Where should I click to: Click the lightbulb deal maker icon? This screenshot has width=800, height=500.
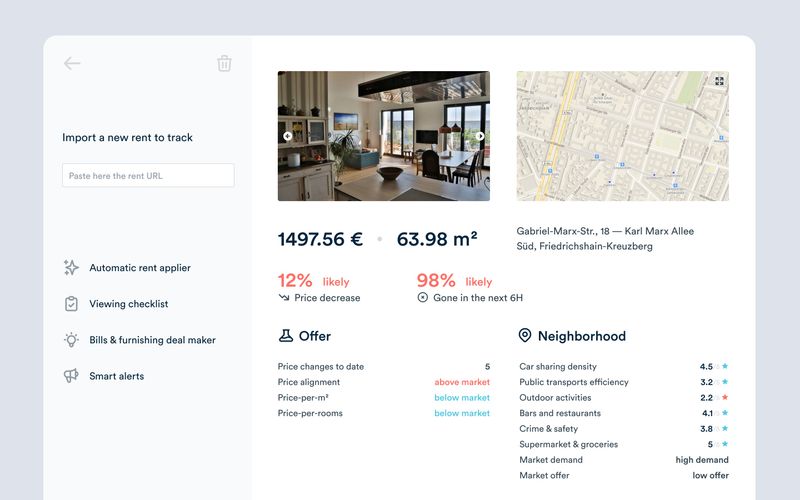pos(71,340)
